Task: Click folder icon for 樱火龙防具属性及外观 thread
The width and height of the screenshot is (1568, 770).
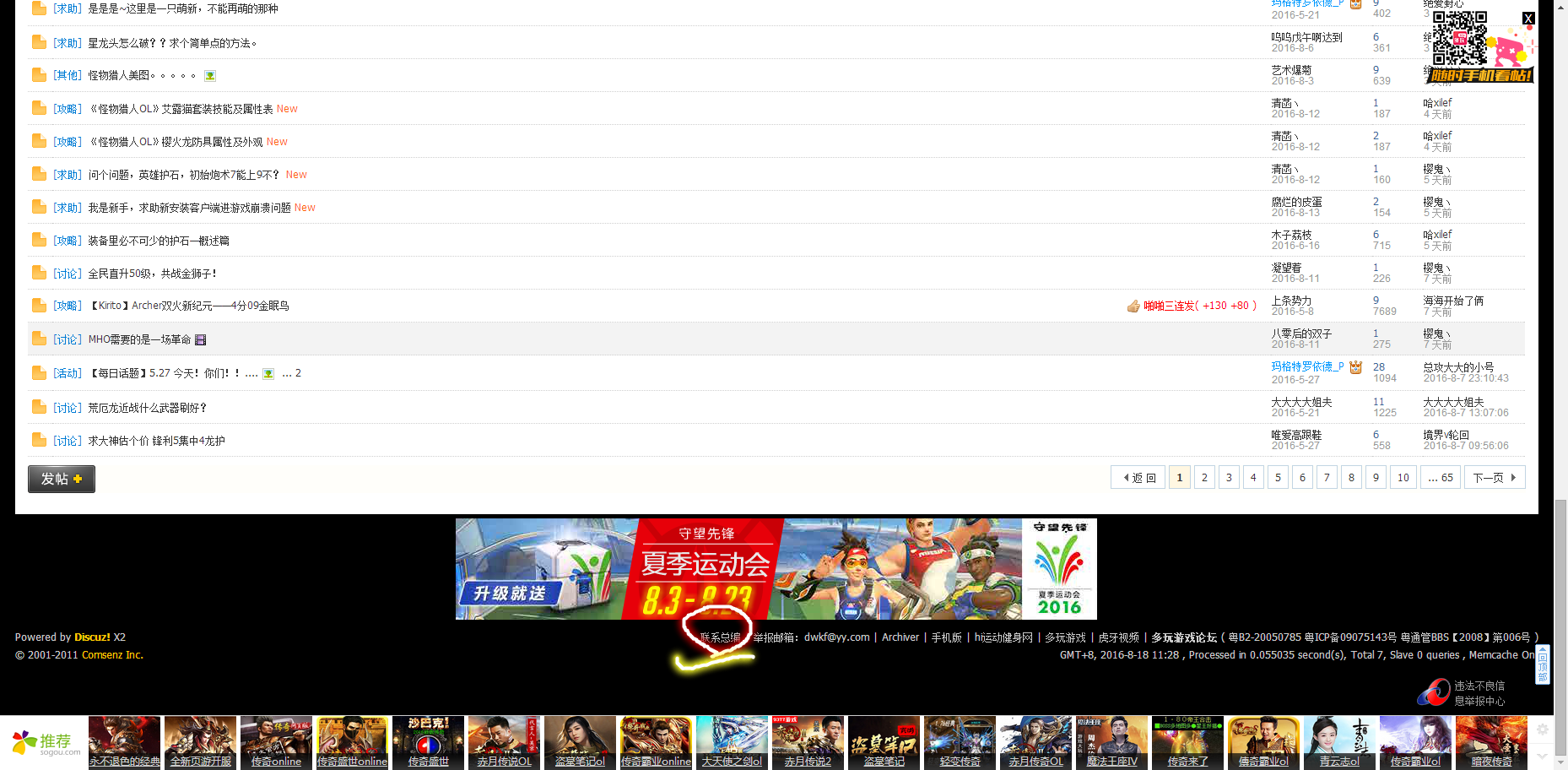Action: pyautogui.click(x=39, y=141)
